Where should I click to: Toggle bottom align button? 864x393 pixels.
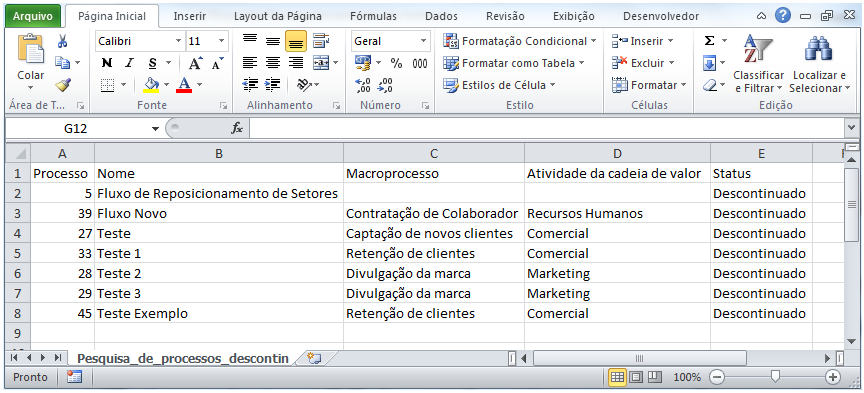click(296, 41)
